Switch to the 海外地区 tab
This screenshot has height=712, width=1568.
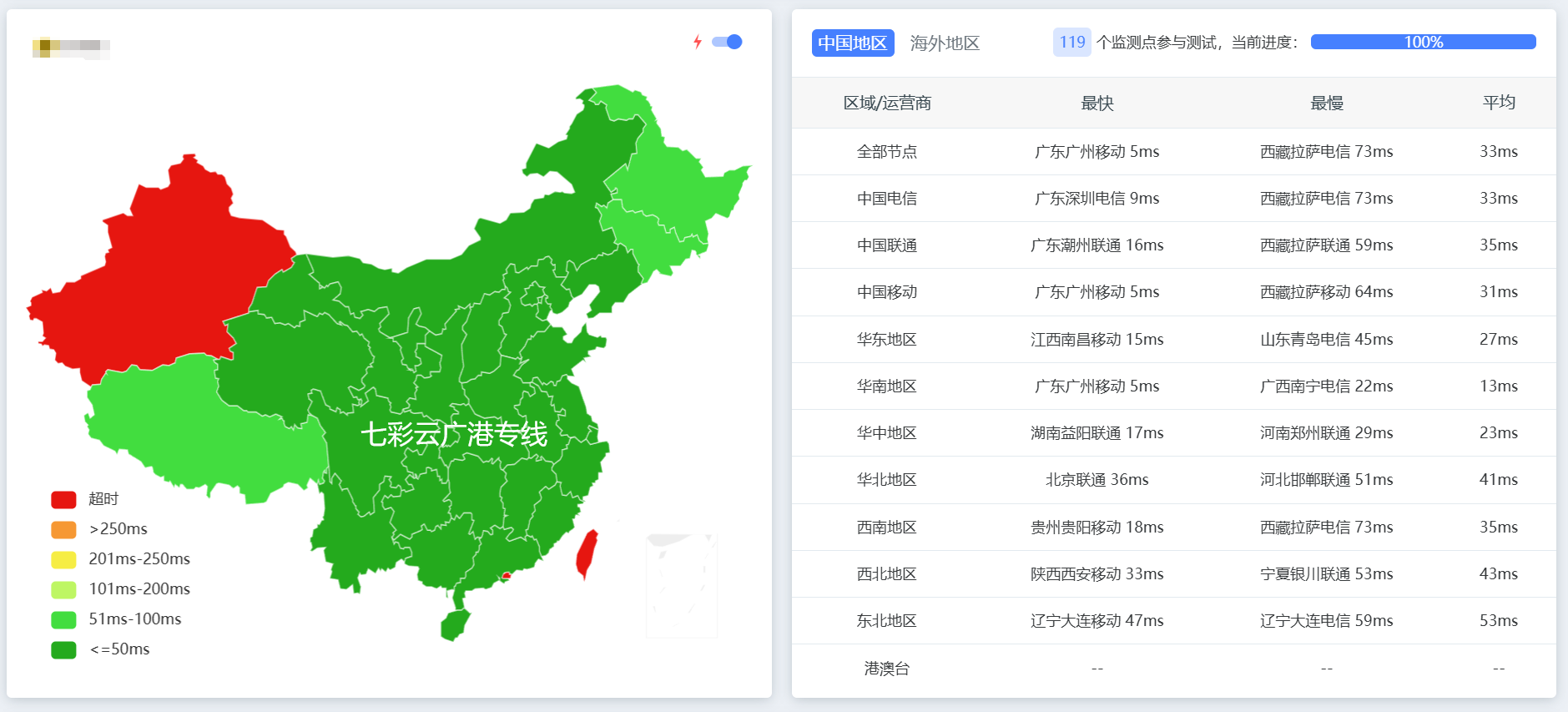click(x=945, y=43)
